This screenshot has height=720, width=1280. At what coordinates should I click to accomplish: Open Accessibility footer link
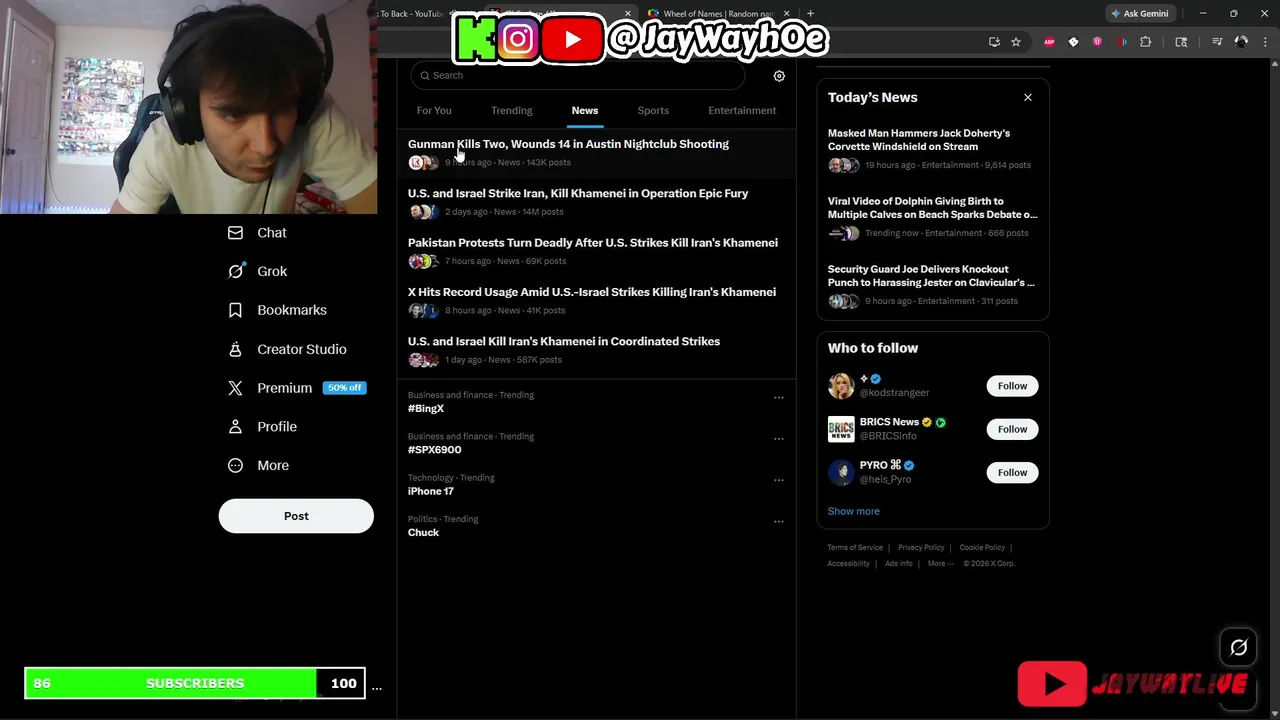848,563
